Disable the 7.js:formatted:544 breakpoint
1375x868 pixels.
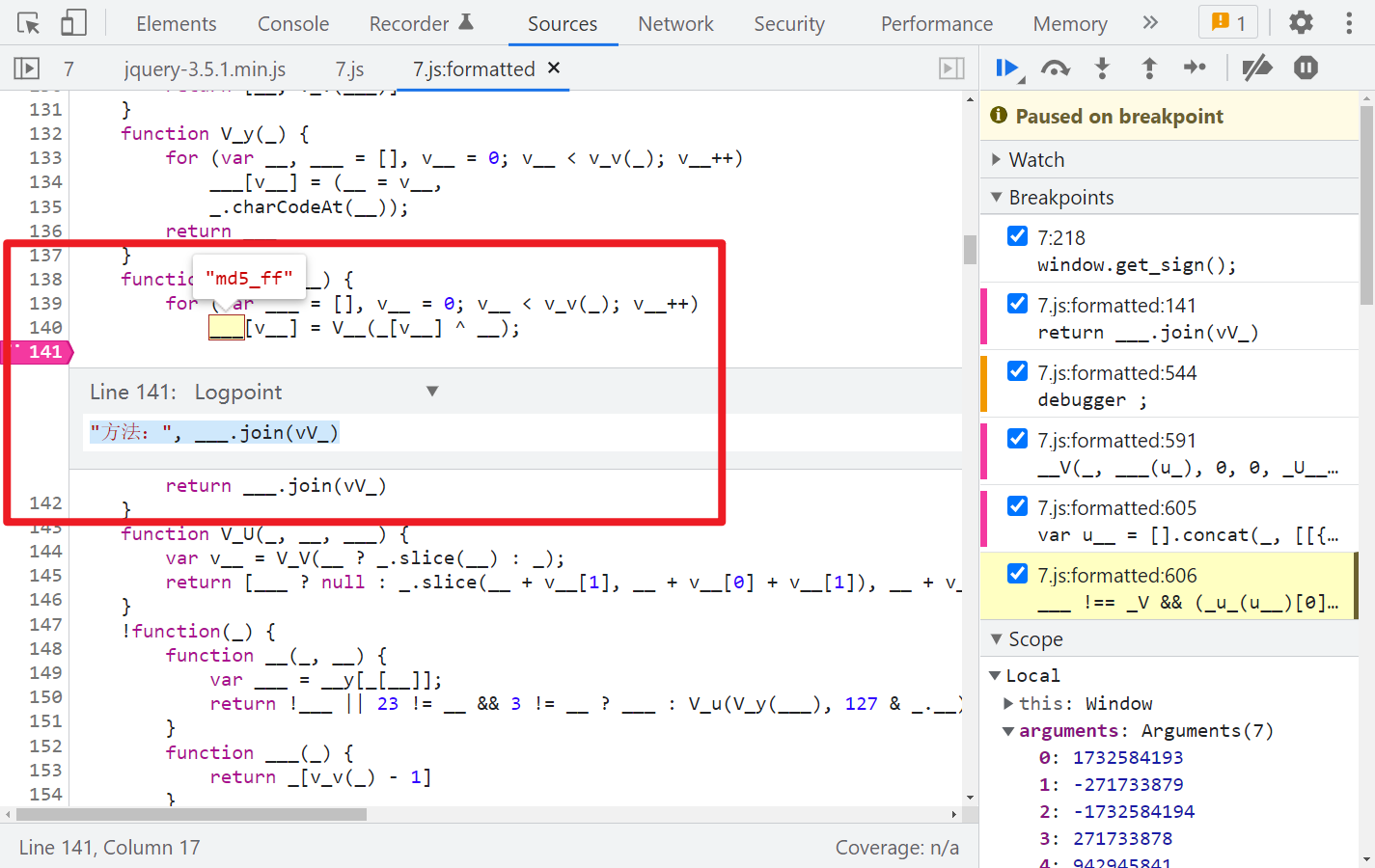pyautogui.click(x=1017, y=371)
